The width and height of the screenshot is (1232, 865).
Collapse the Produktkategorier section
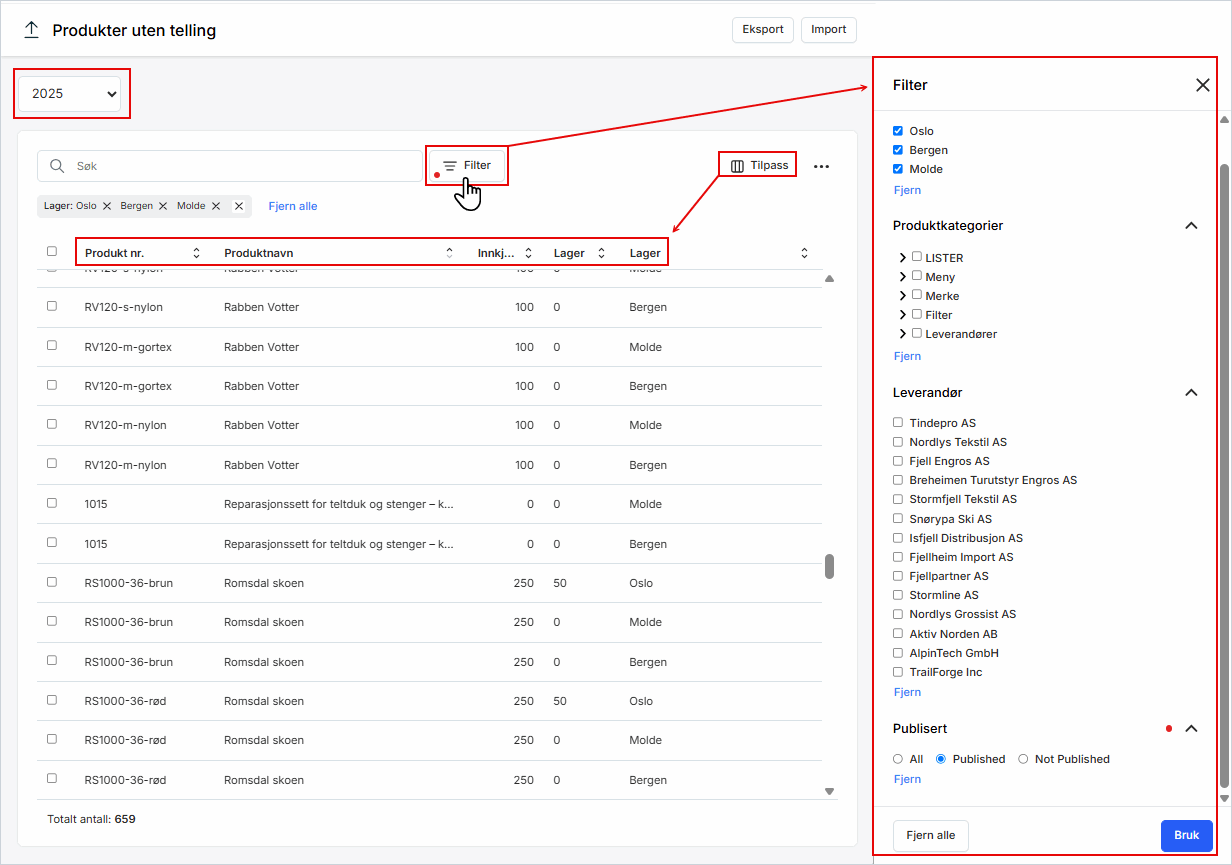(1190, 226)
